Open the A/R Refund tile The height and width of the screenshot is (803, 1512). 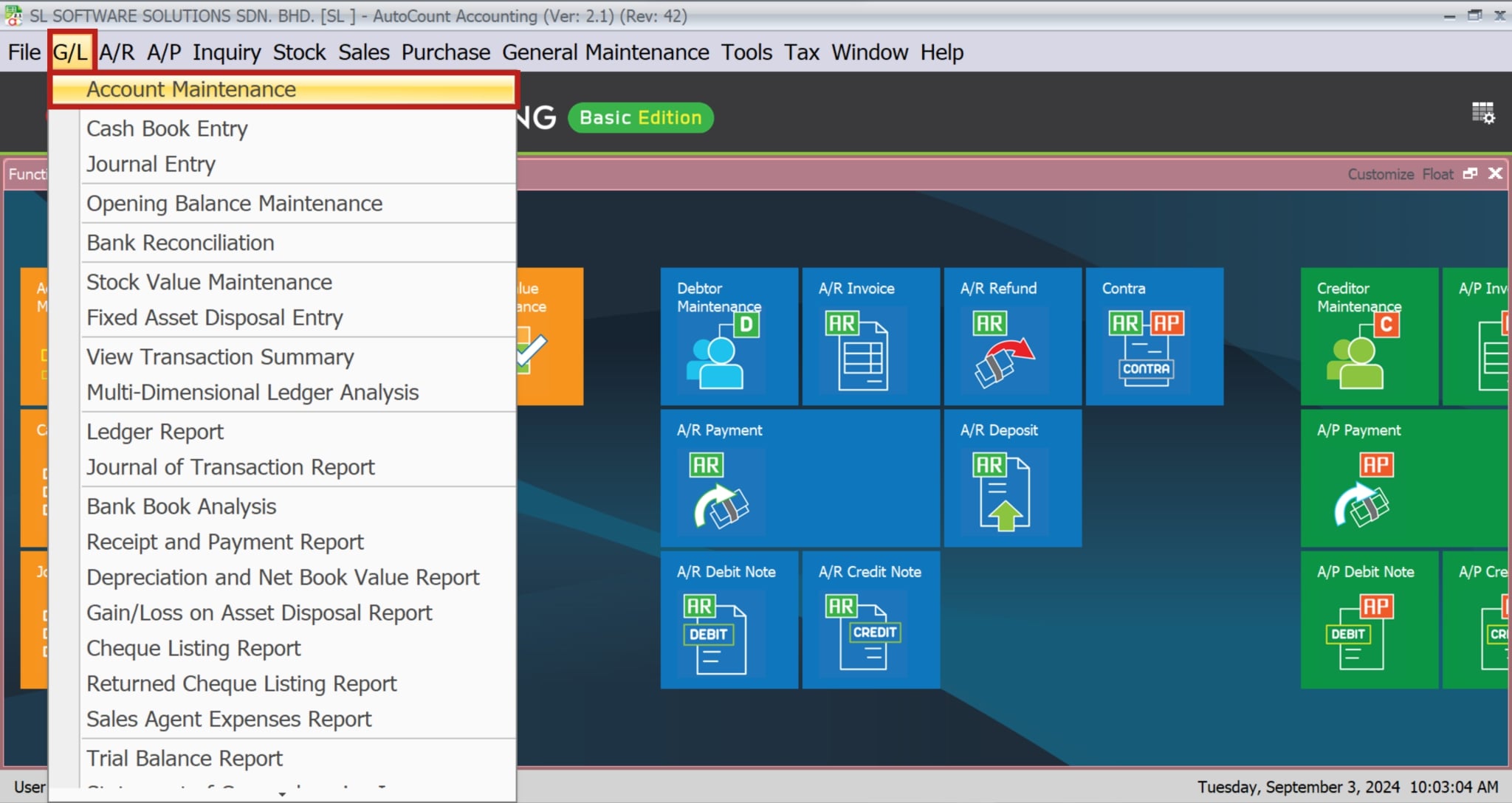click(1011, 337)
